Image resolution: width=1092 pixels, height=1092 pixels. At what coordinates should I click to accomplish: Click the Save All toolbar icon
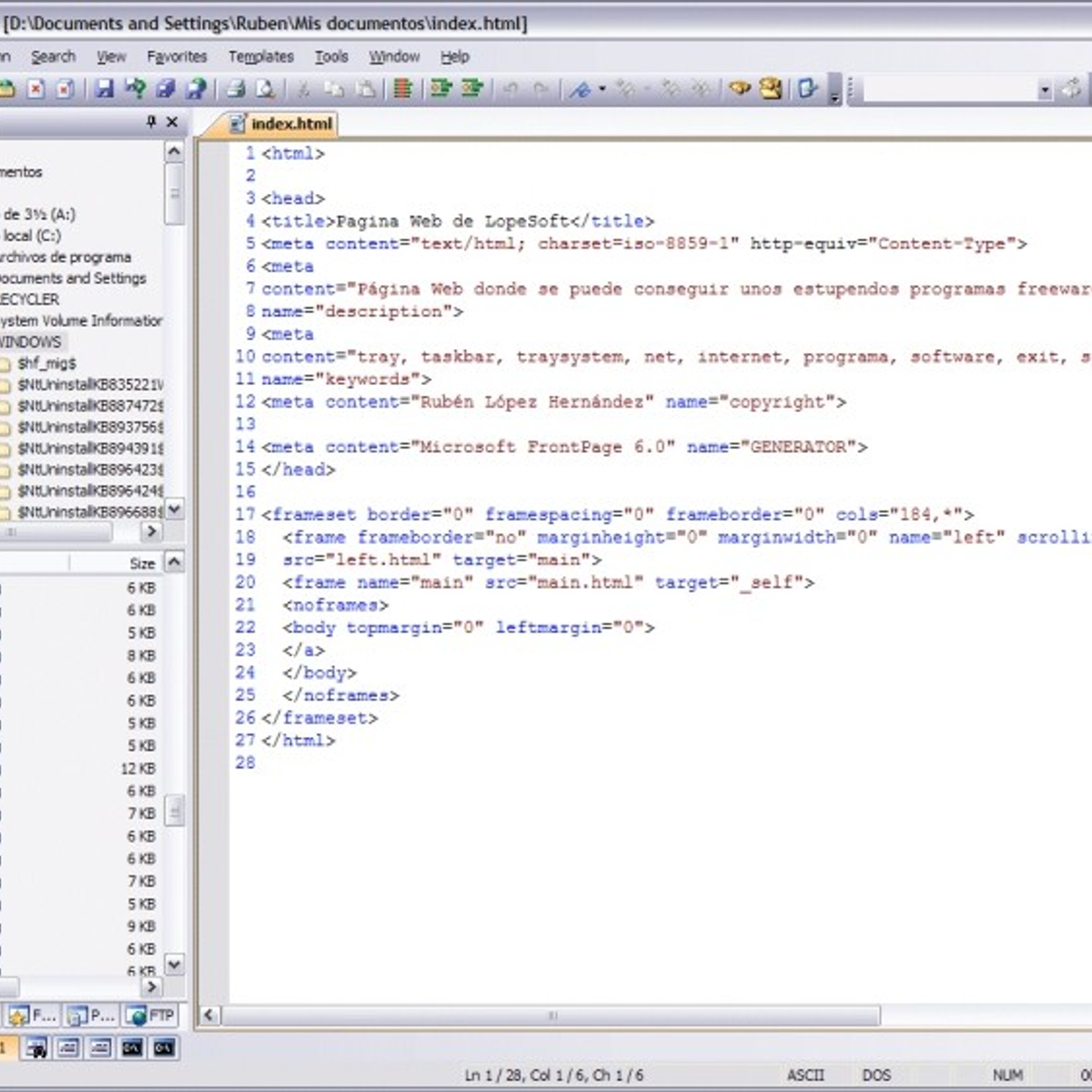pos(165,89)
